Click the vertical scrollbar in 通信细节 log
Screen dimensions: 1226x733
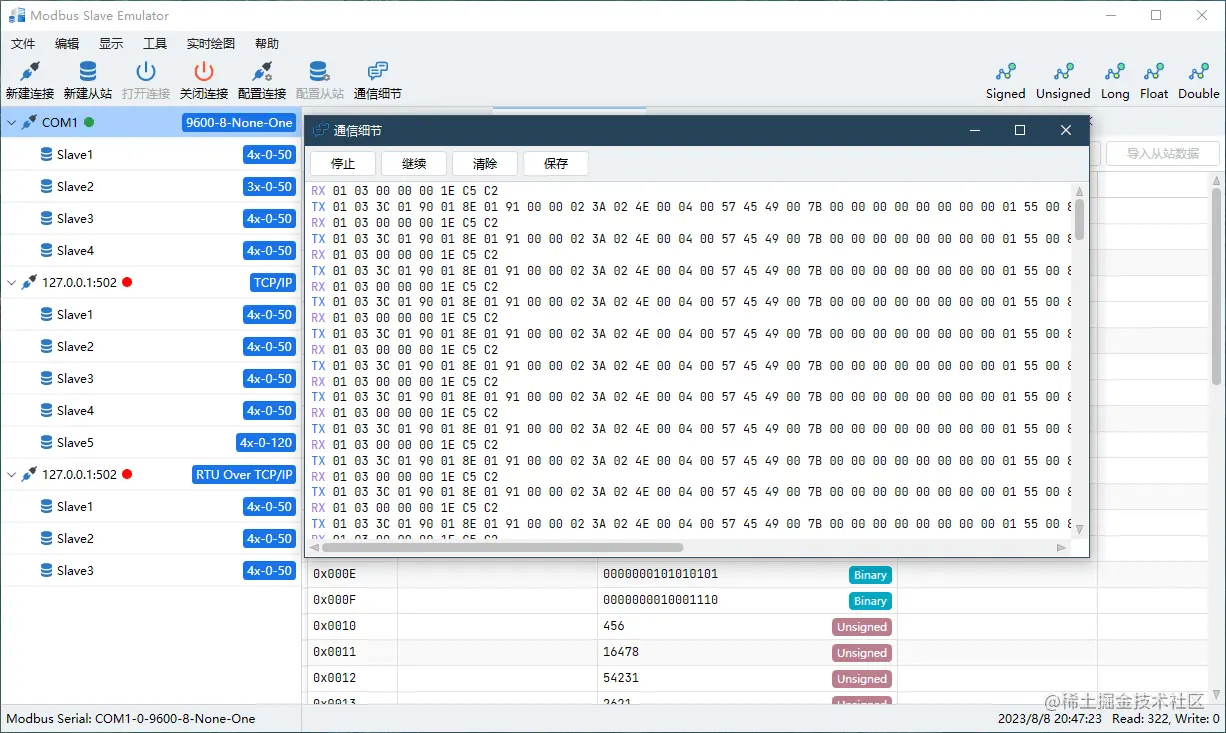pyautogui.click(x=1079, y=218)
